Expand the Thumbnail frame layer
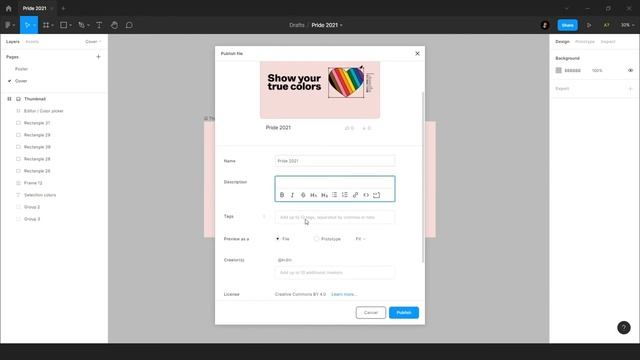This screenshot has width=640, height=360. pos(9,99)
